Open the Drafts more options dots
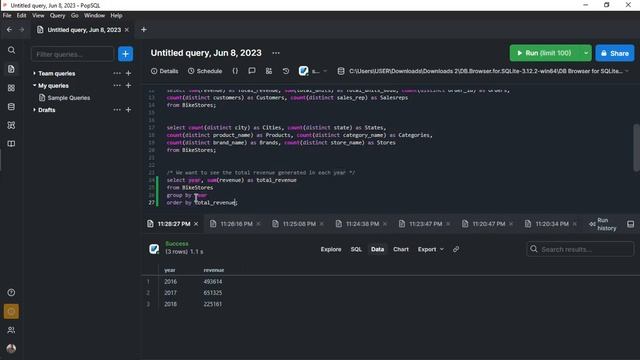The width and height of the screenshot is (640, 360). coord(117,110)
